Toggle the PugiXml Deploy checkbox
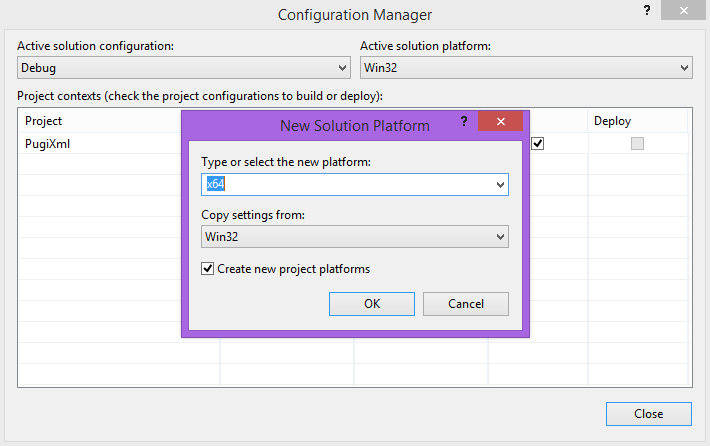The width and height of the screenshot is (710, 446). [637, 144]
